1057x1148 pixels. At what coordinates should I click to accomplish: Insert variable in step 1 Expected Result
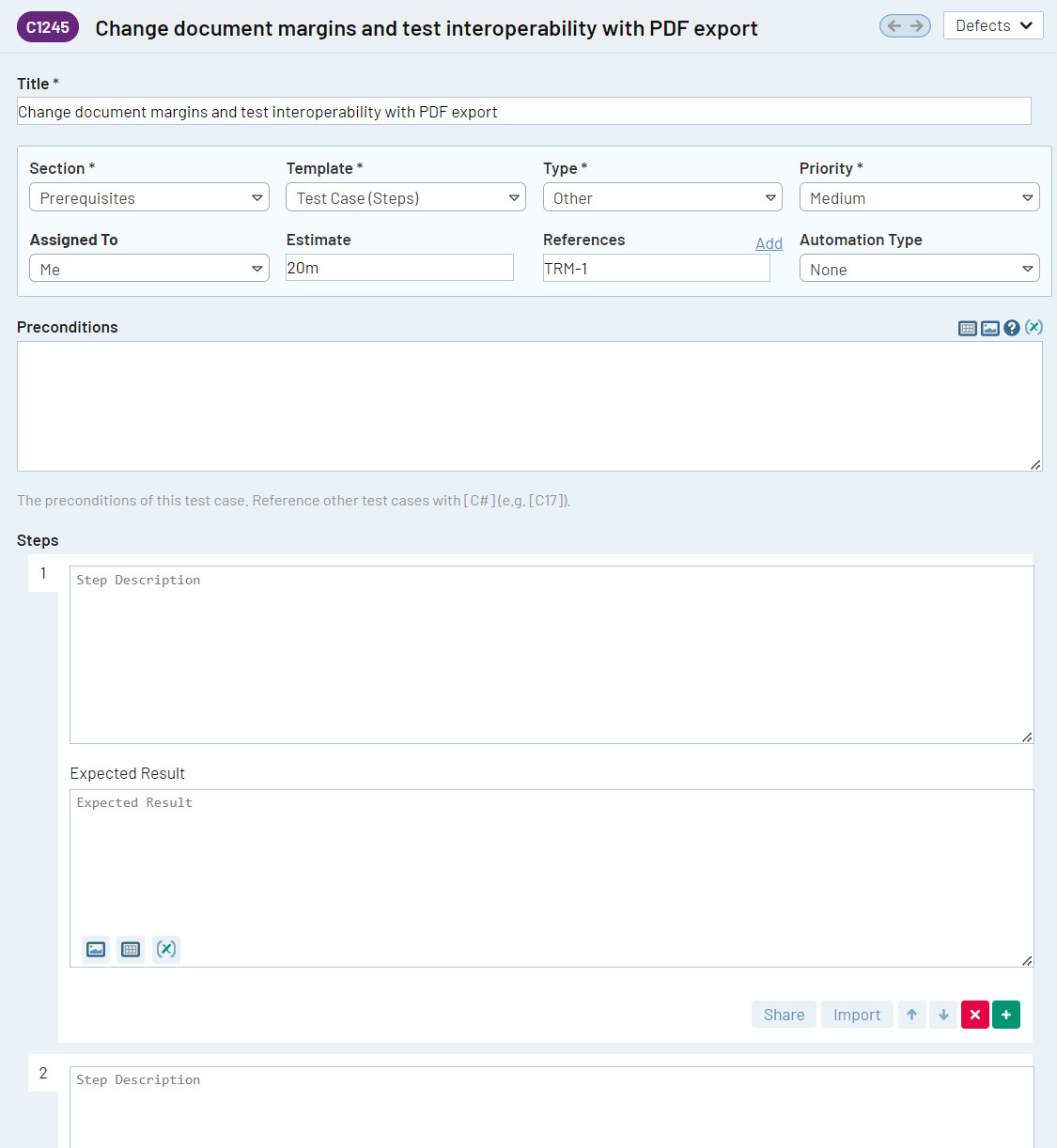coord(166,949)
